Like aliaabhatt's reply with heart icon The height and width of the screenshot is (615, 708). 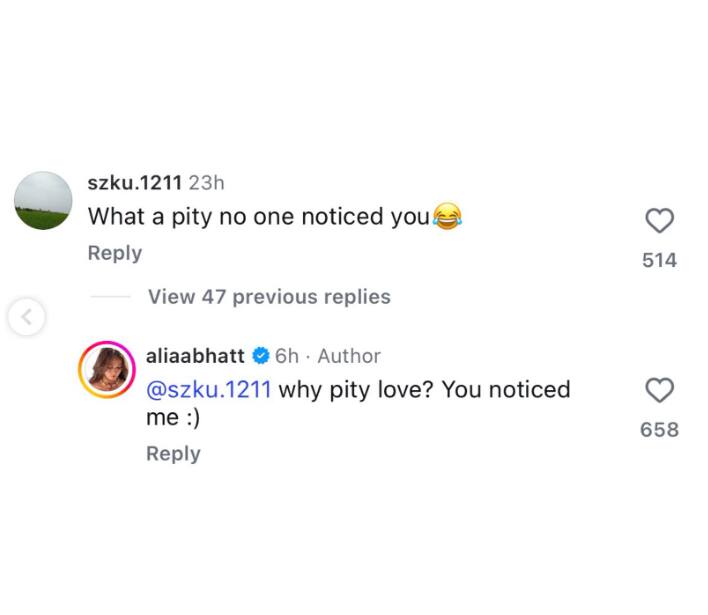pyautogui.click(x=659, y=390)
